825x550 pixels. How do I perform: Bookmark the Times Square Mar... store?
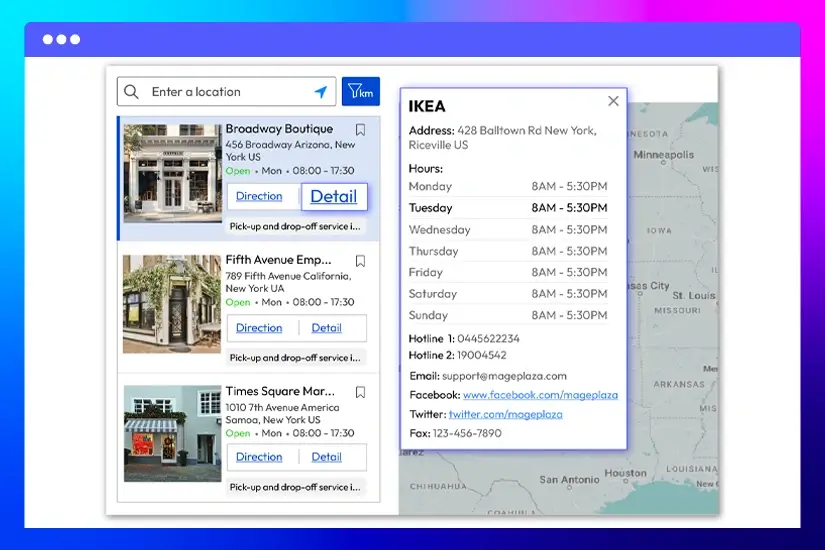pyautogui.click(x=360, y=392)
